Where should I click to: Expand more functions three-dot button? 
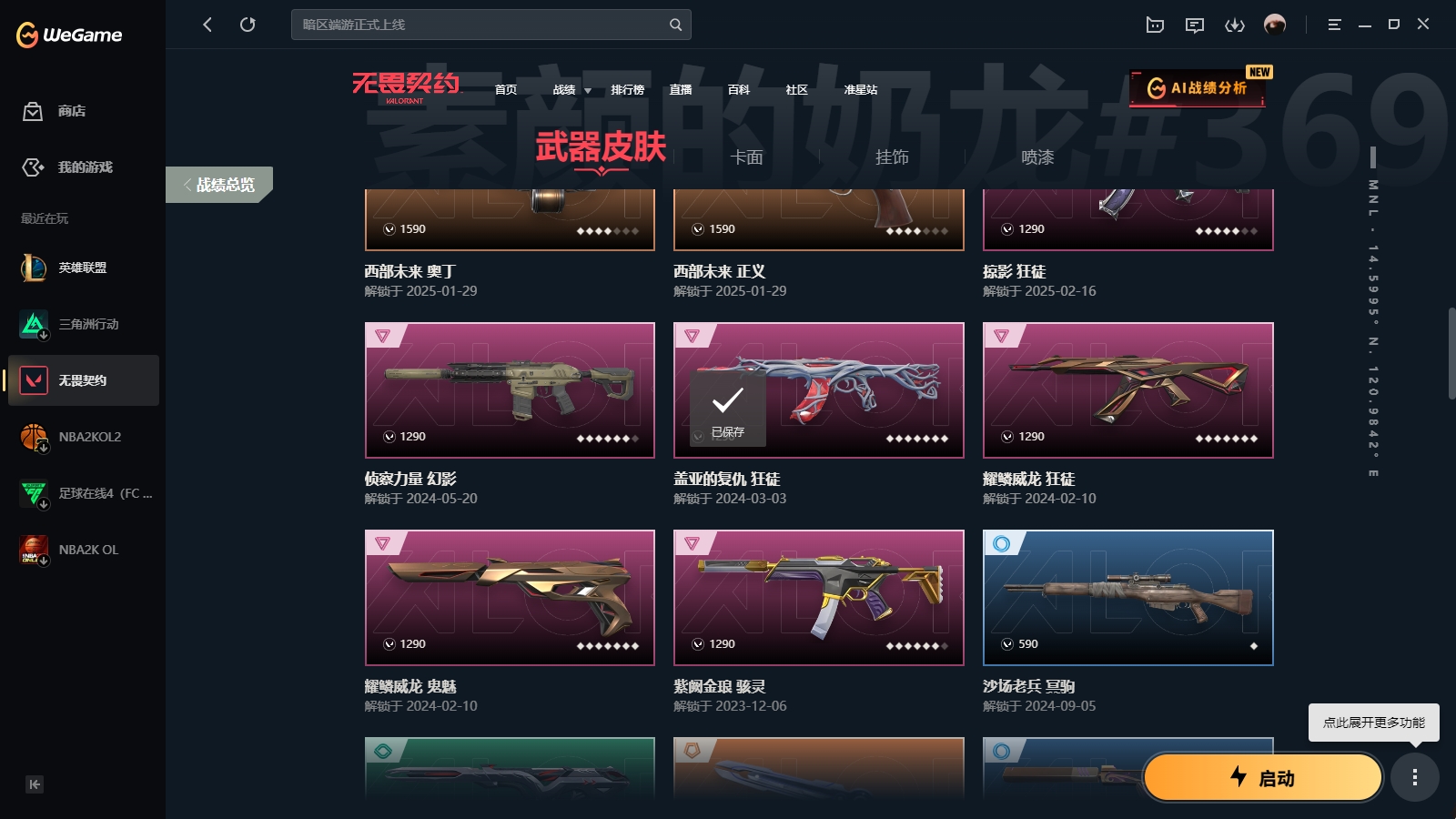click(1415, 777)
